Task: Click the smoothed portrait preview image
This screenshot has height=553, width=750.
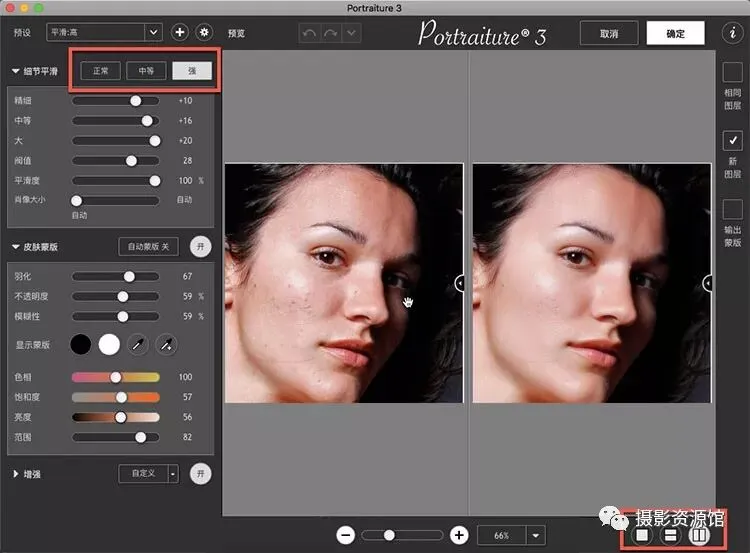Action: tap(592, 283)
